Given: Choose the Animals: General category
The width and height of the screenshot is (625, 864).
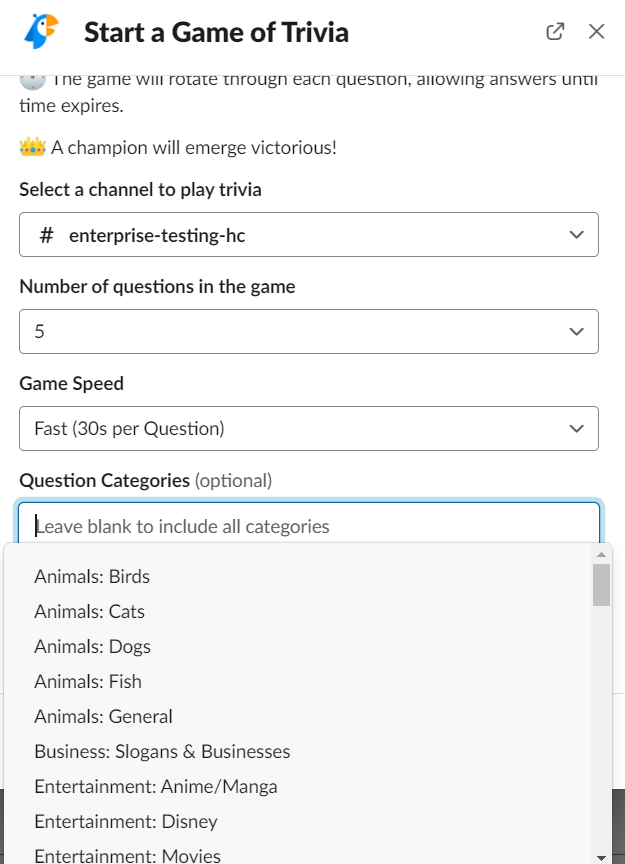Looking at the screenshot, I should point(103,716).
